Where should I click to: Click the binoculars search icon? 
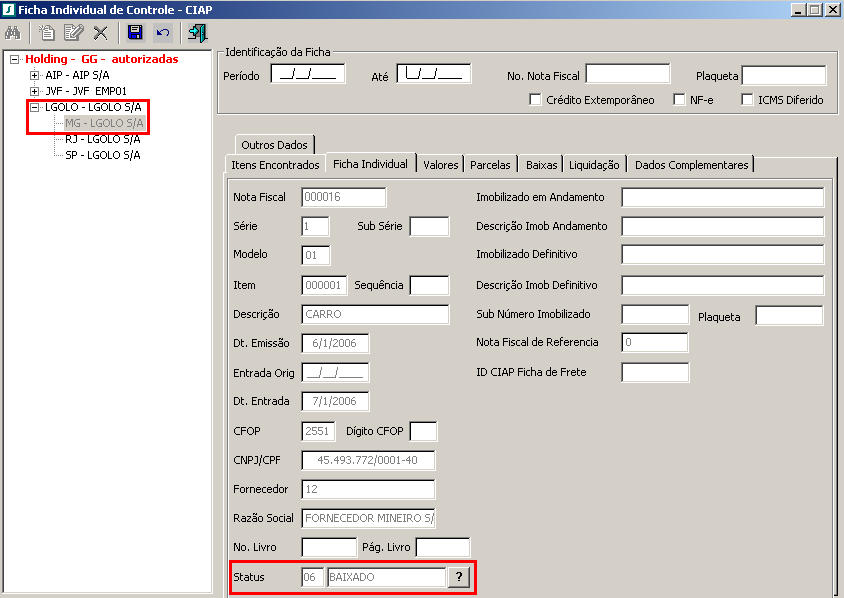coord(14,33)
